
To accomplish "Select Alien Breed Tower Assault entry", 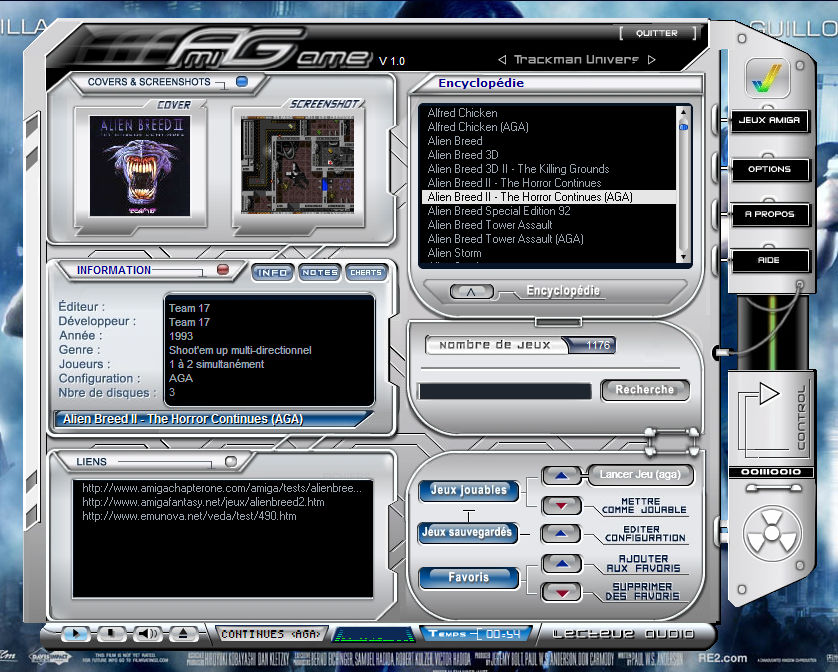I will (x=490, y=225).
